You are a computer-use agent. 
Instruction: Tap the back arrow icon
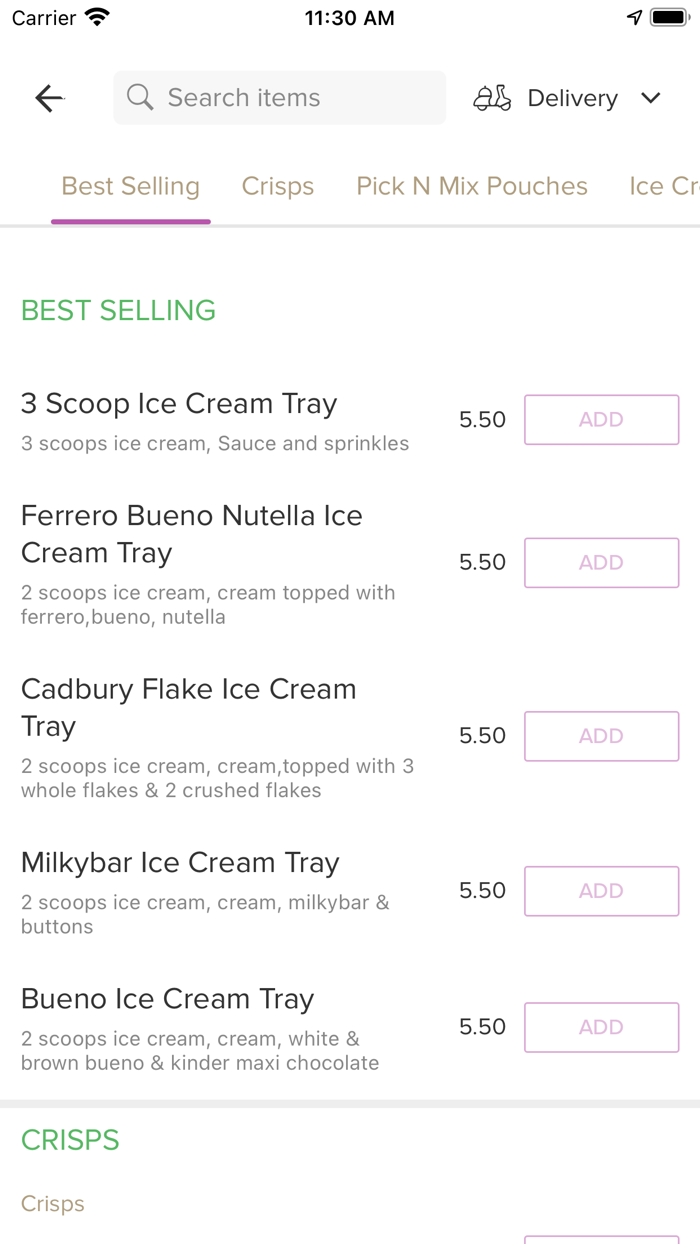49,98
